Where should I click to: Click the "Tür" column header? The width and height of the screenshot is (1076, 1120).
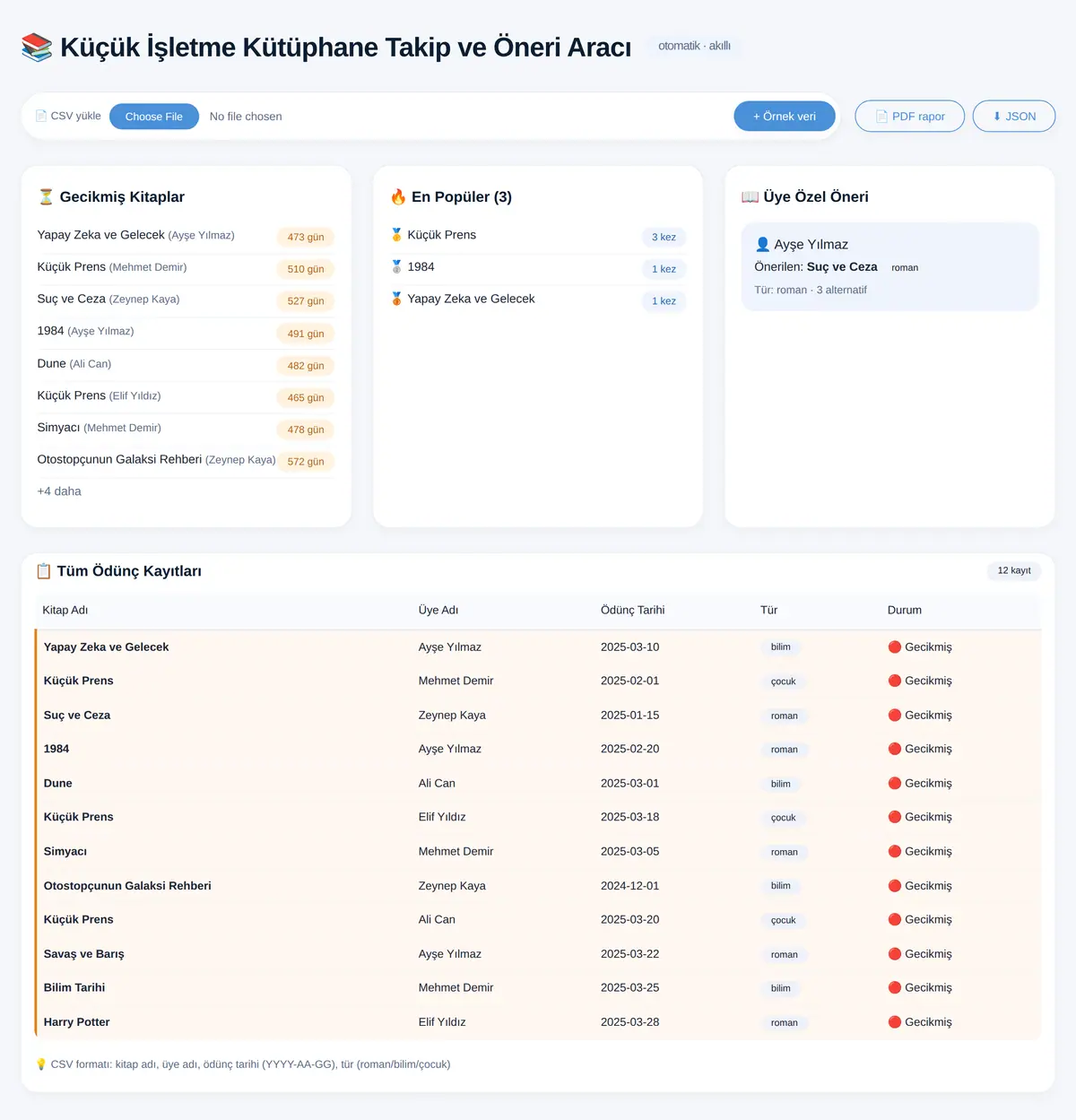[x=769, y=610]
